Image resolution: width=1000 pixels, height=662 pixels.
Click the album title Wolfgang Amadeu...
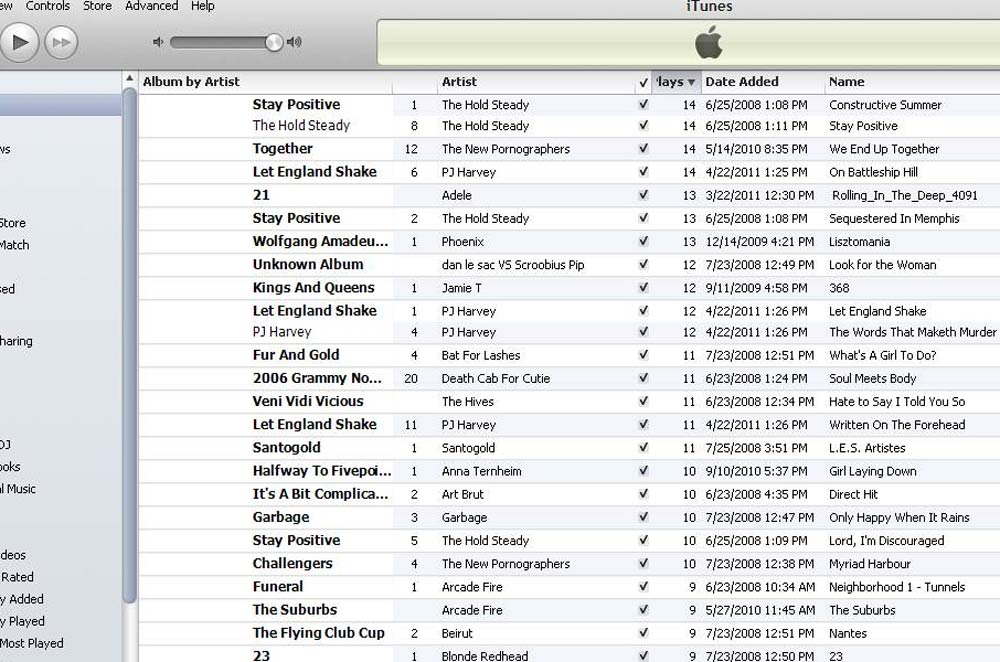coord(320,241)
